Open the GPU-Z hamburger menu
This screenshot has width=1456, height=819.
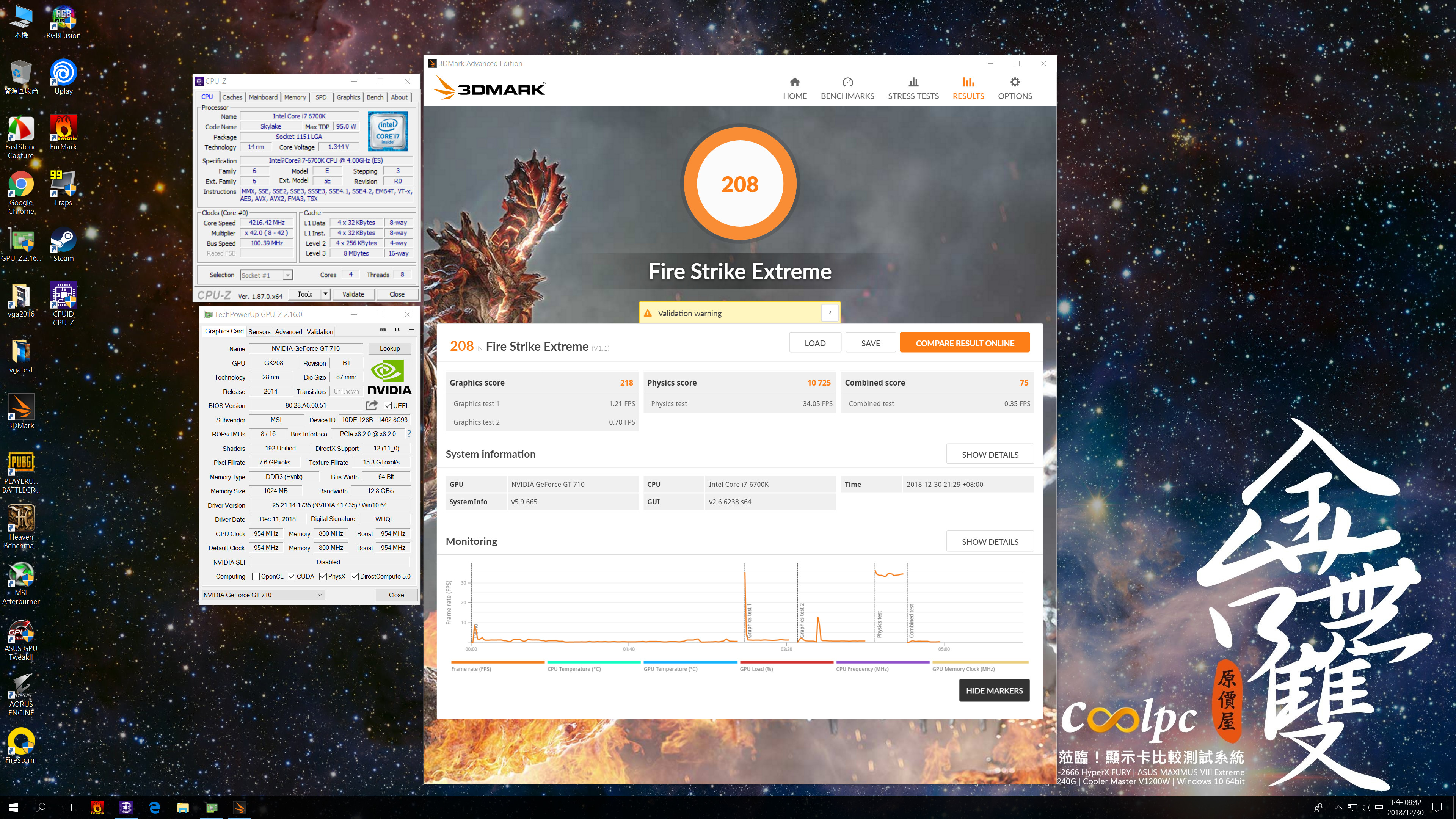(411, 329)
